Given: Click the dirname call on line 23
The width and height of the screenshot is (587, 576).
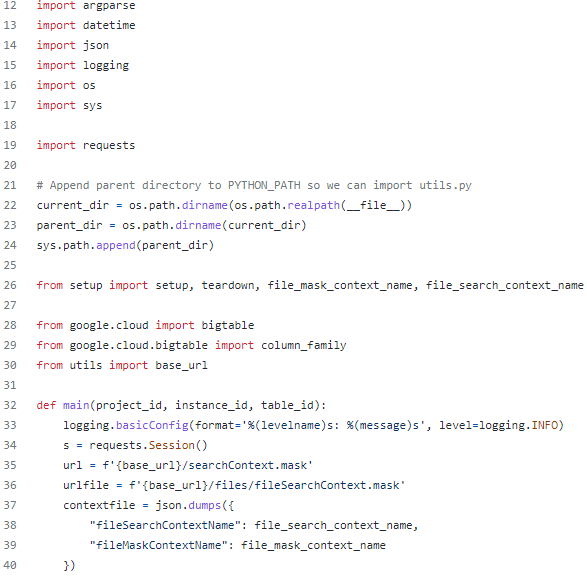Looking at the screenshot, I should point(198,225).
